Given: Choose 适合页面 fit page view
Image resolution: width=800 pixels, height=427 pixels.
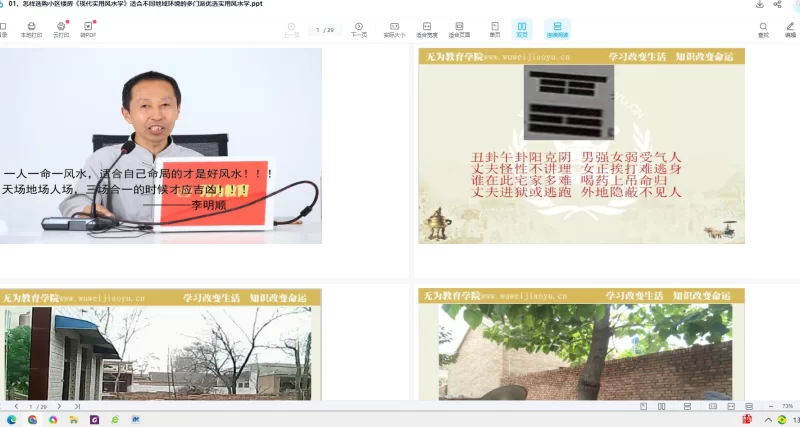Looking at the screenshot, I should coord(458,28).
